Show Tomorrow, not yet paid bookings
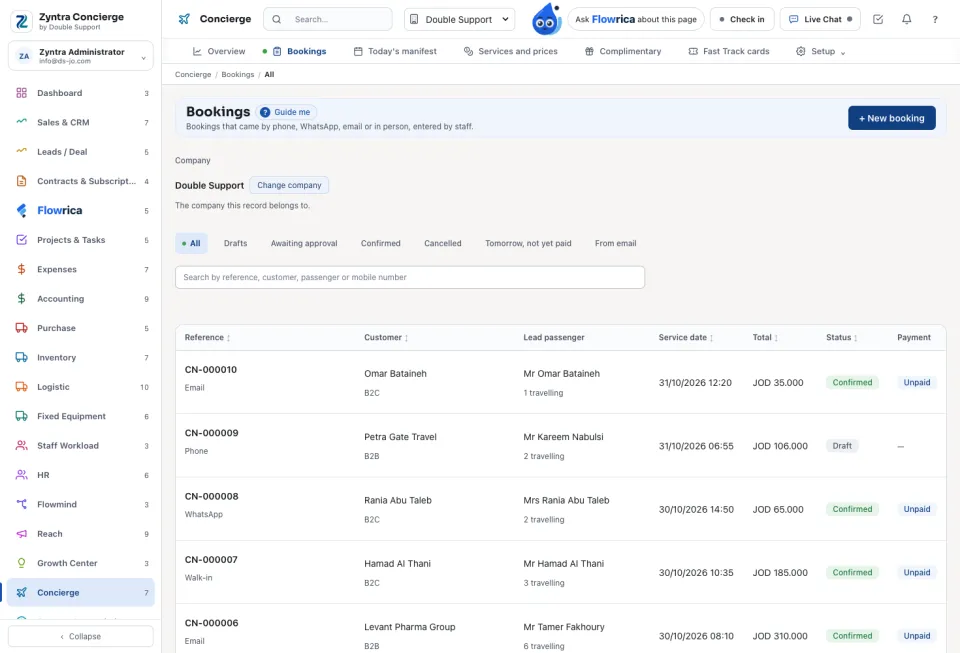960x653 pixels. [x=528, y=244]
